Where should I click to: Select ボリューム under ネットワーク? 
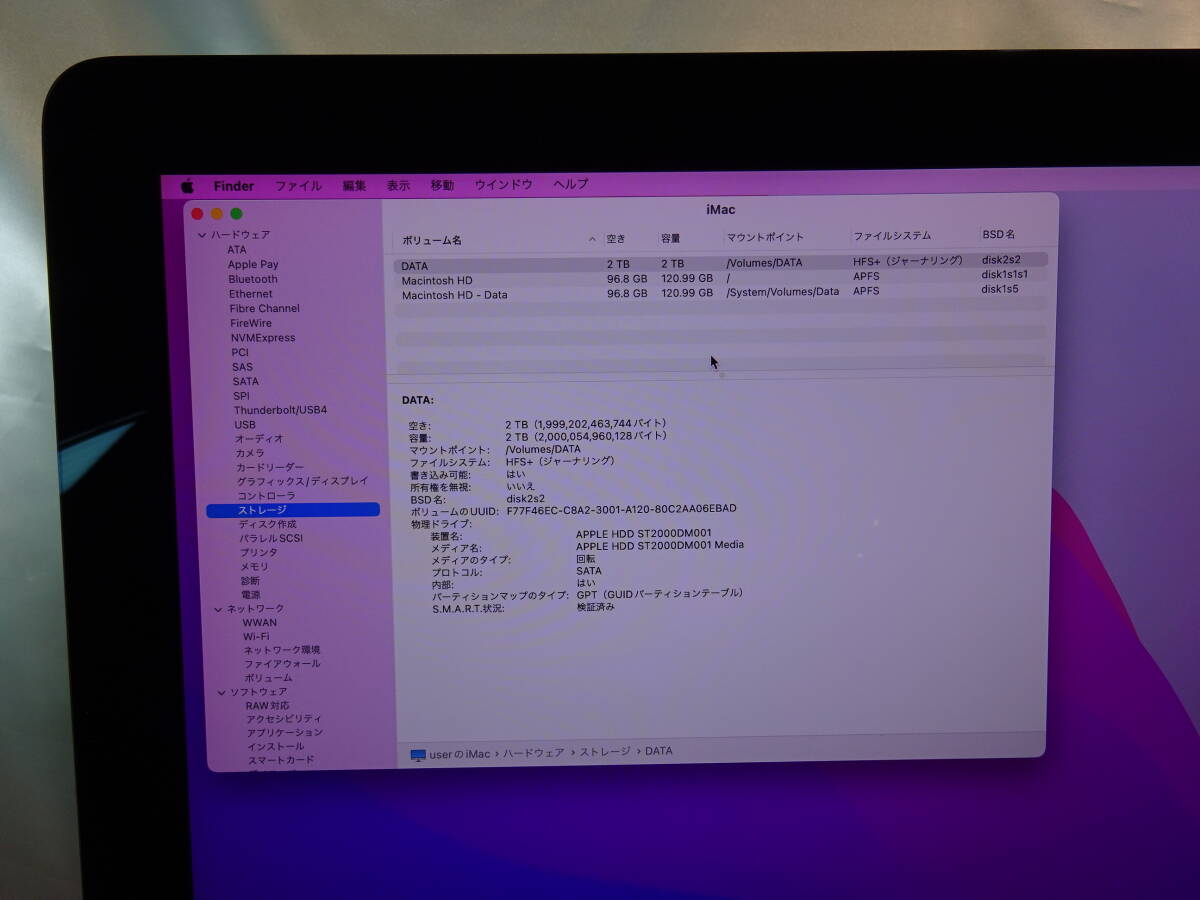269,678
